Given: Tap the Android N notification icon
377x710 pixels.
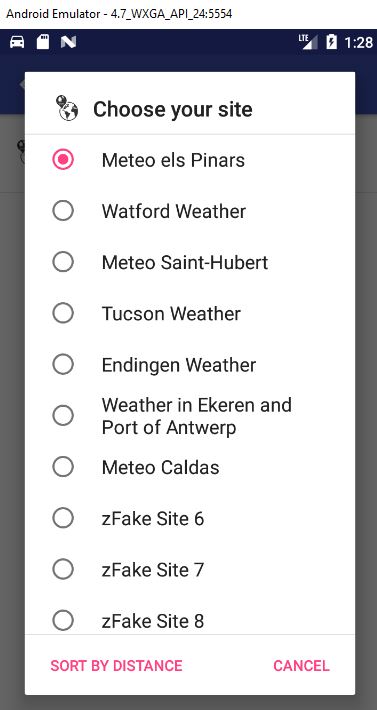Looking at the screenshot, I should [68, 42].
